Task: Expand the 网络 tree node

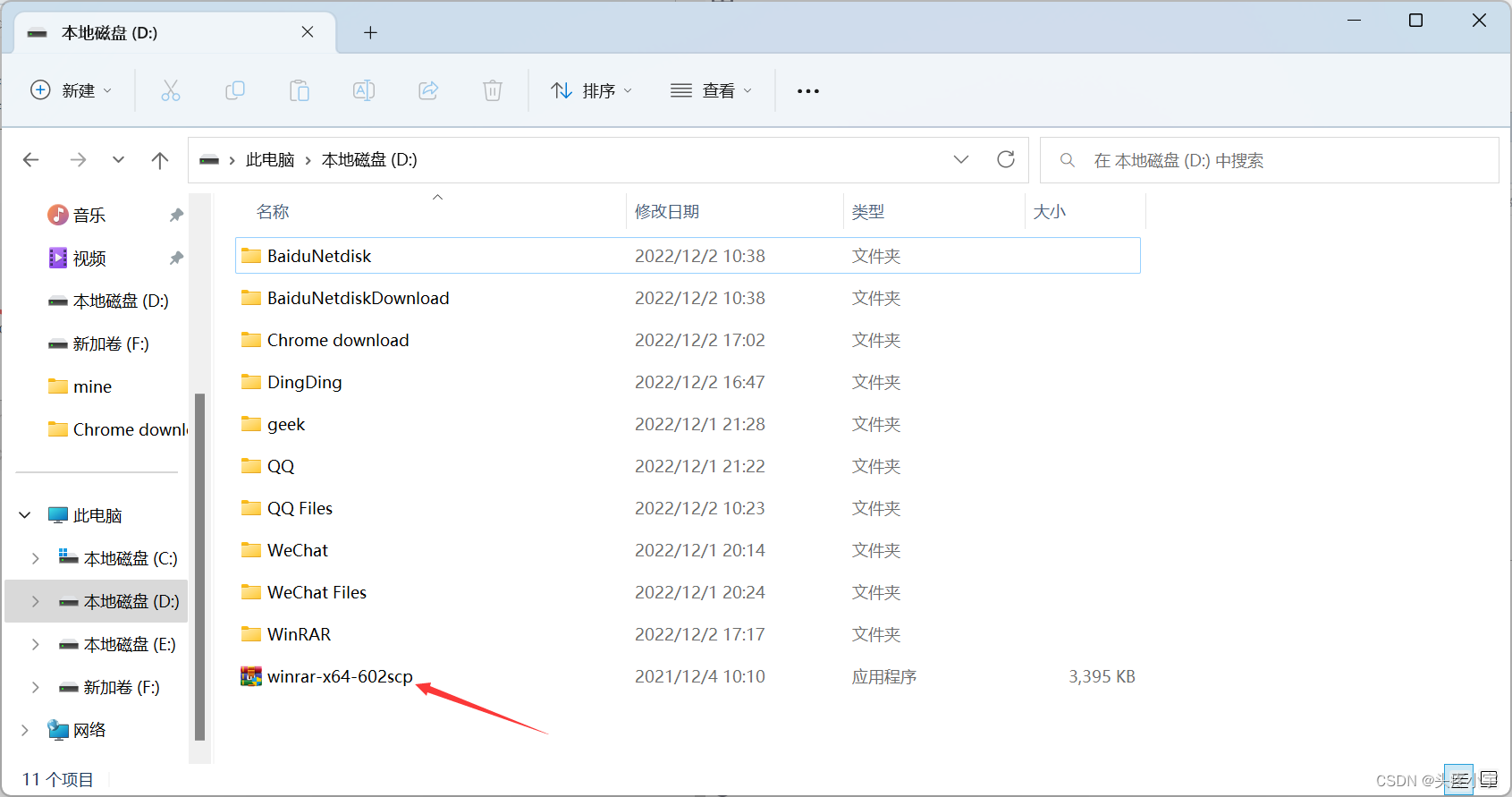Action: pos(25,730)
